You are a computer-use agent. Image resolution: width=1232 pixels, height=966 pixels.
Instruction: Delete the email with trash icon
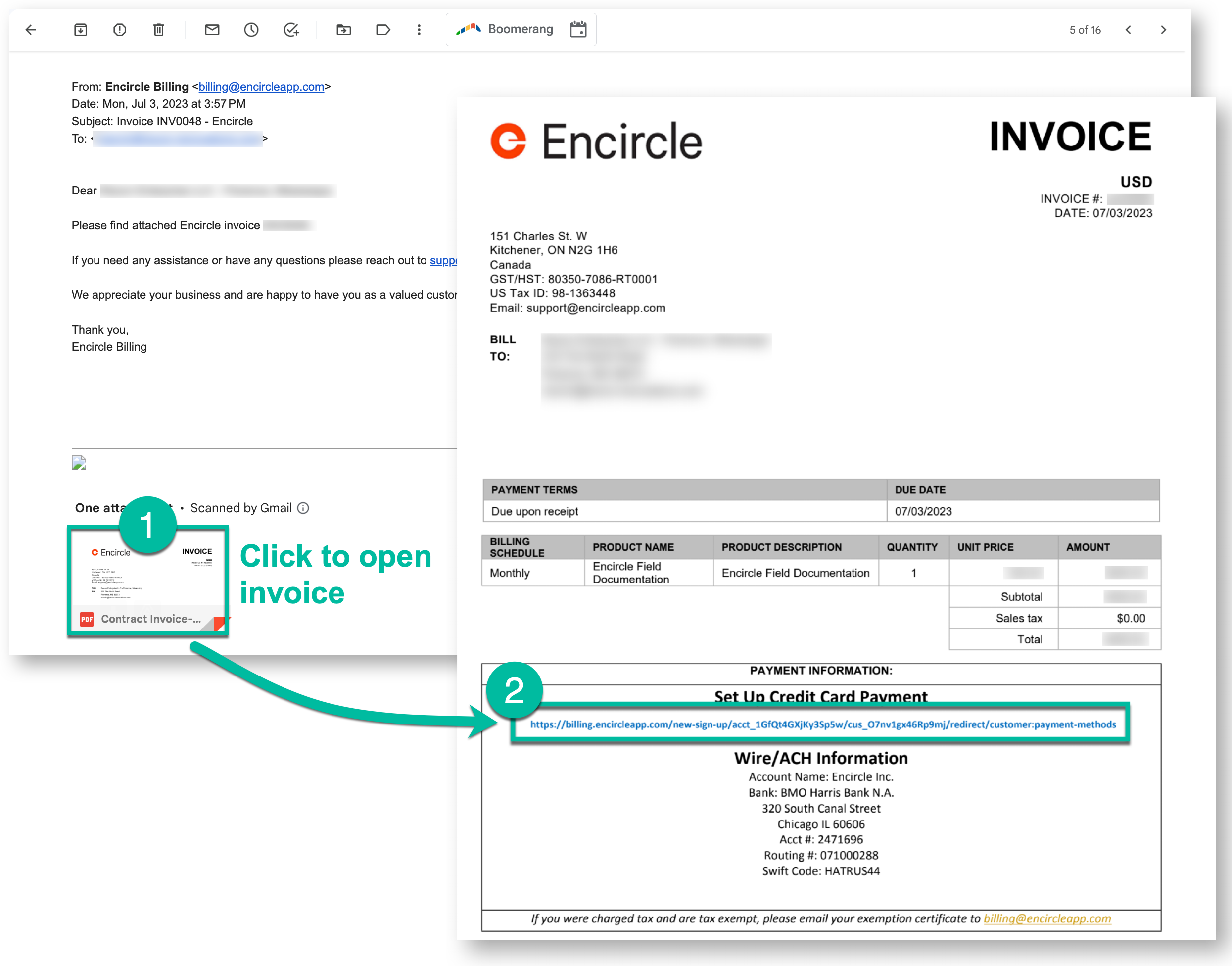159,29
